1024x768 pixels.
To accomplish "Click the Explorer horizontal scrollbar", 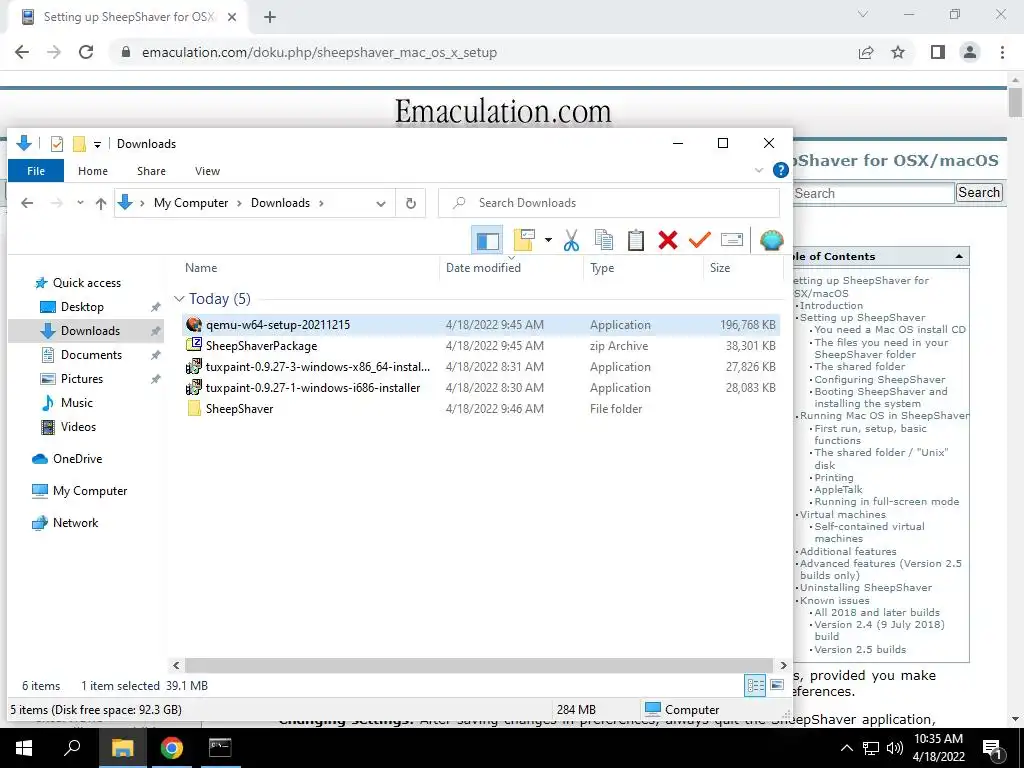I will [x=479, y=665].
